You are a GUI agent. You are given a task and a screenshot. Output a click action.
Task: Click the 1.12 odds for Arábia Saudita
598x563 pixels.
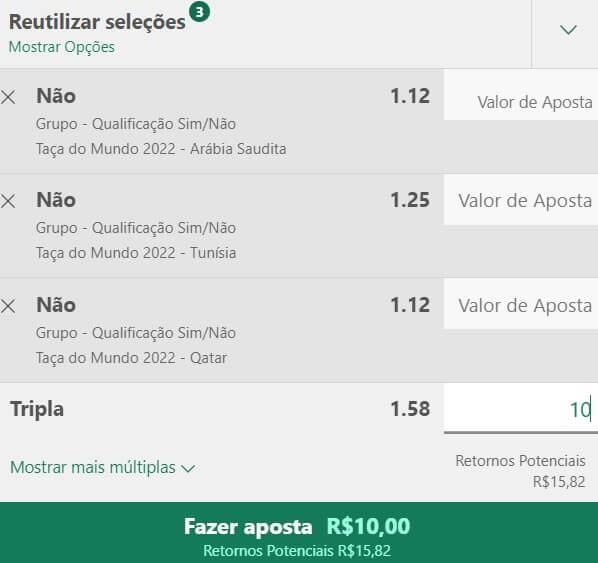410,96
